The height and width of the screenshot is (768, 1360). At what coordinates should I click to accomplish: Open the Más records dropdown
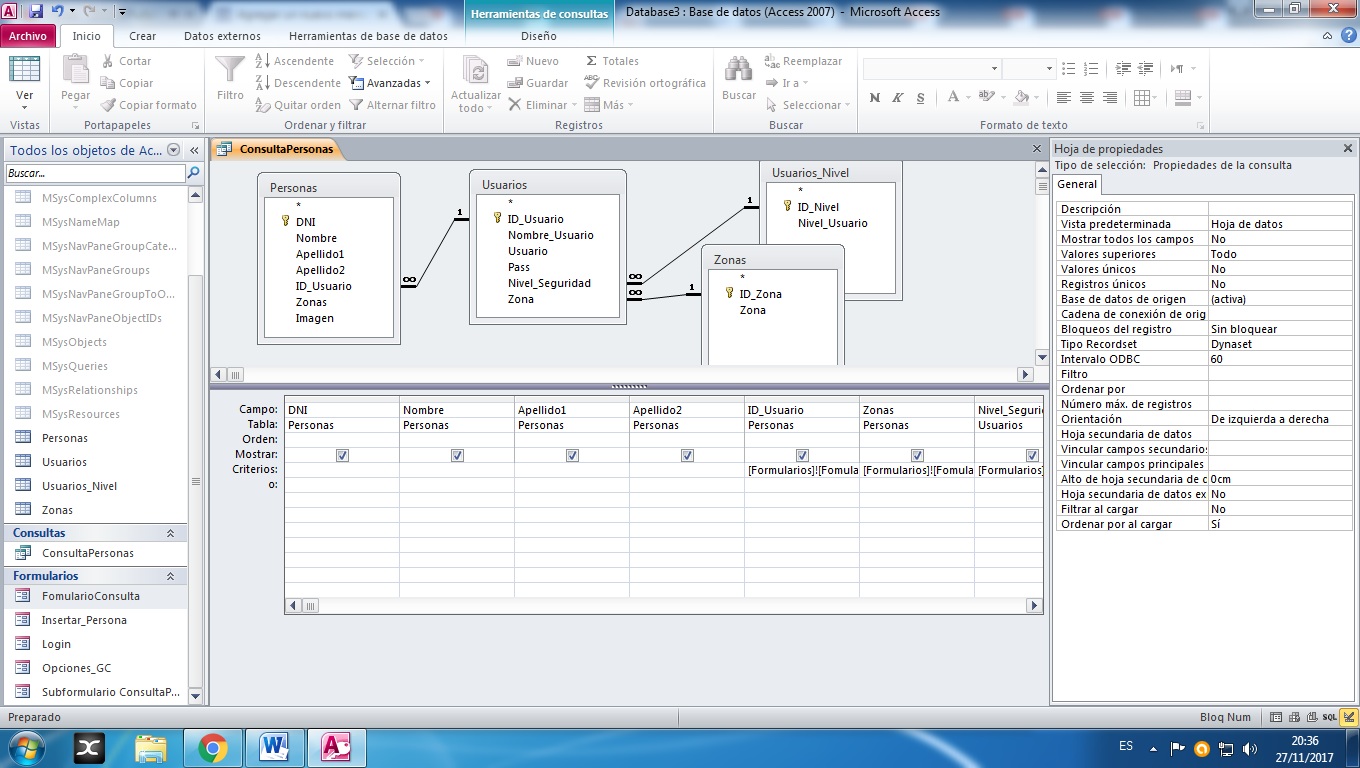point(609,105)
